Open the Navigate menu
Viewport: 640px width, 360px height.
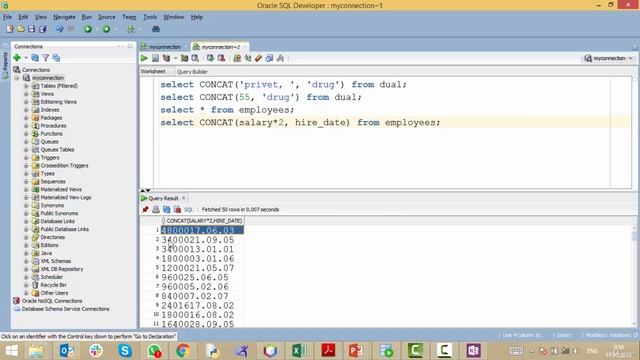pyautogui.click(x=64, y=17)
